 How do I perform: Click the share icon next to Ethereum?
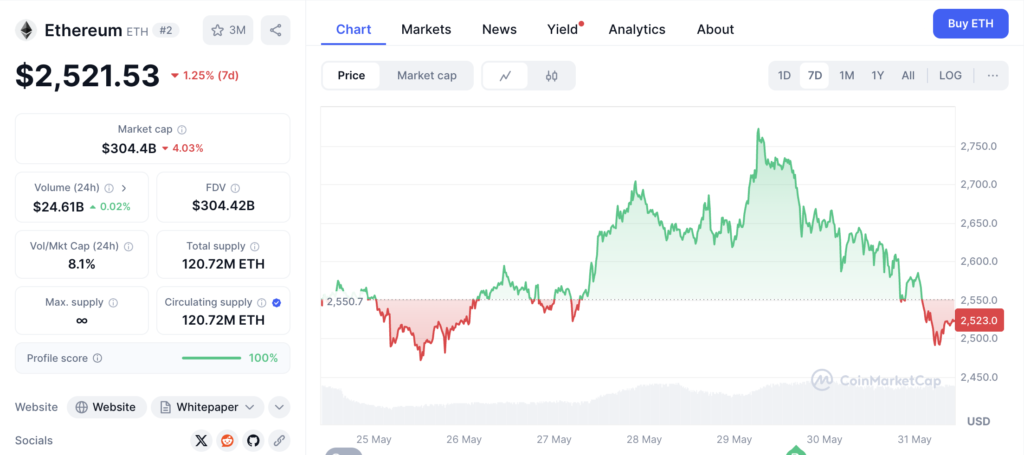click(276, 30)
